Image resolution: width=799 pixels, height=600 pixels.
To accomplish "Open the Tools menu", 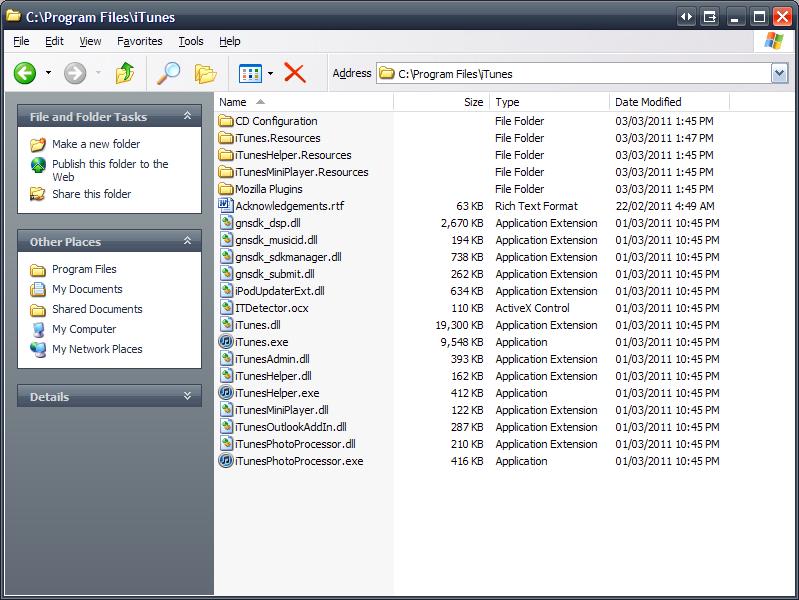I will (x=191, y=41).
